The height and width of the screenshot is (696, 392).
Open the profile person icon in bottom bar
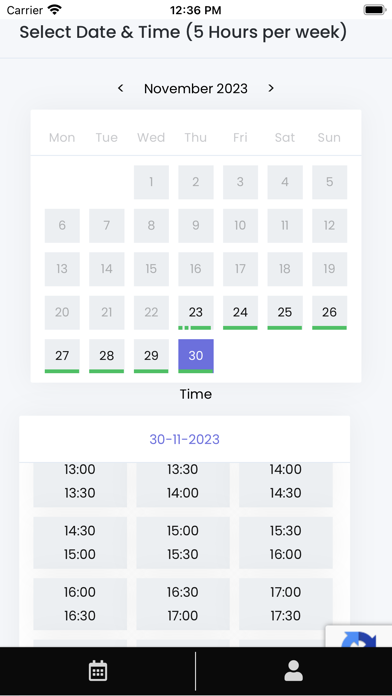293,671
